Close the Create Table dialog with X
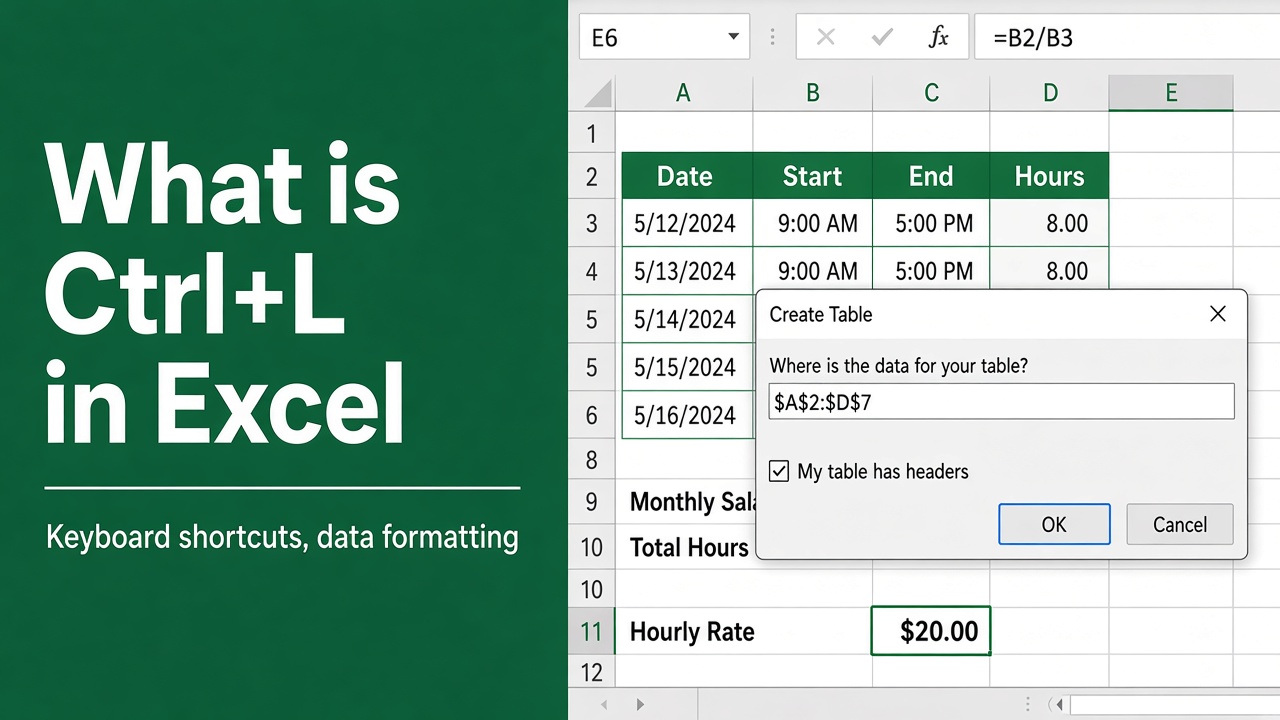1280x720 pixels. click(1217, 314)
